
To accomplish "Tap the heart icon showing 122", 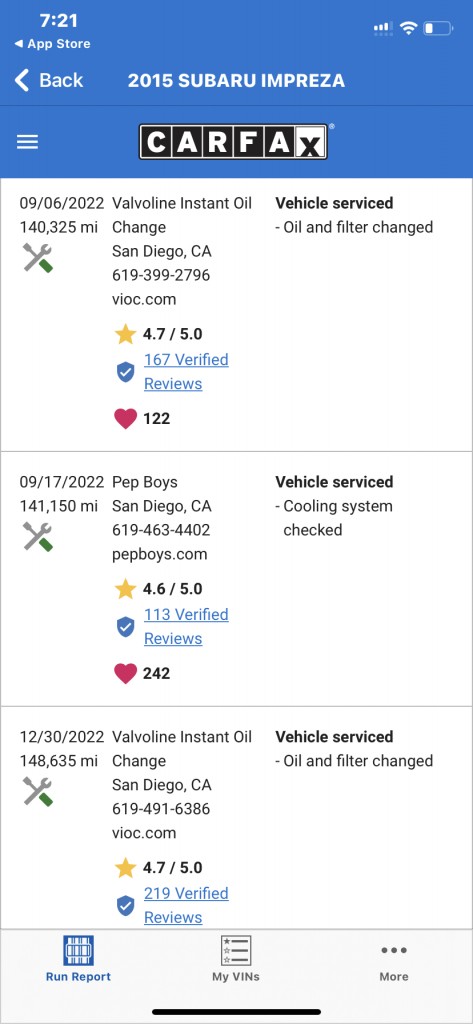I will coord(125,419).
